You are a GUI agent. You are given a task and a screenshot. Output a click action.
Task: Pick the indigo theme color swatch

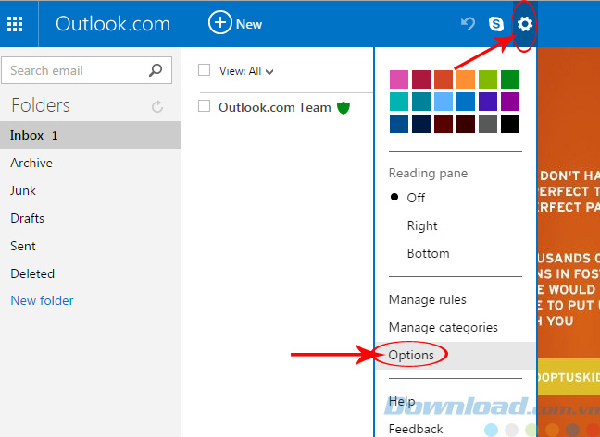coord(488,101)
